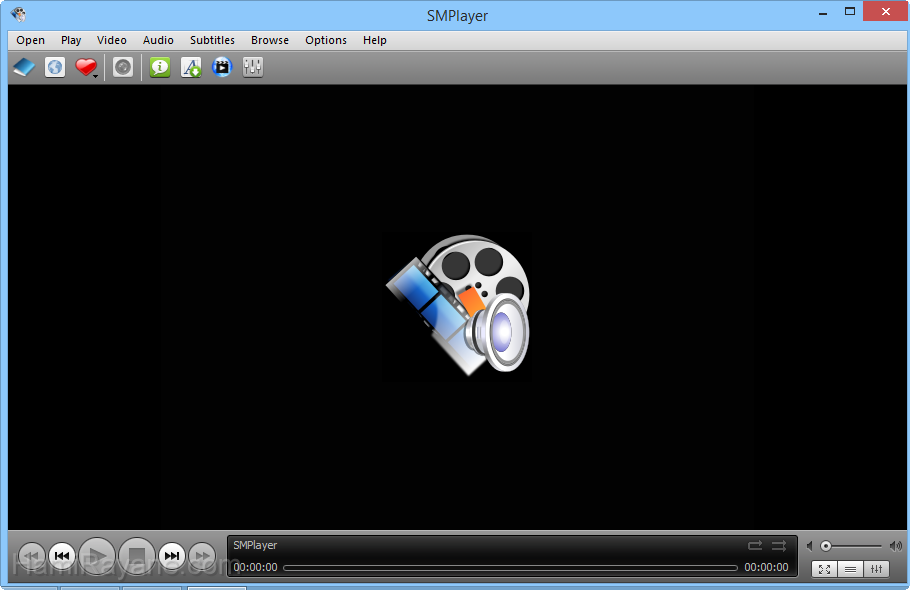Open the Options menu
The width and height of the screenshot is (910, 590).
[326, 40]
